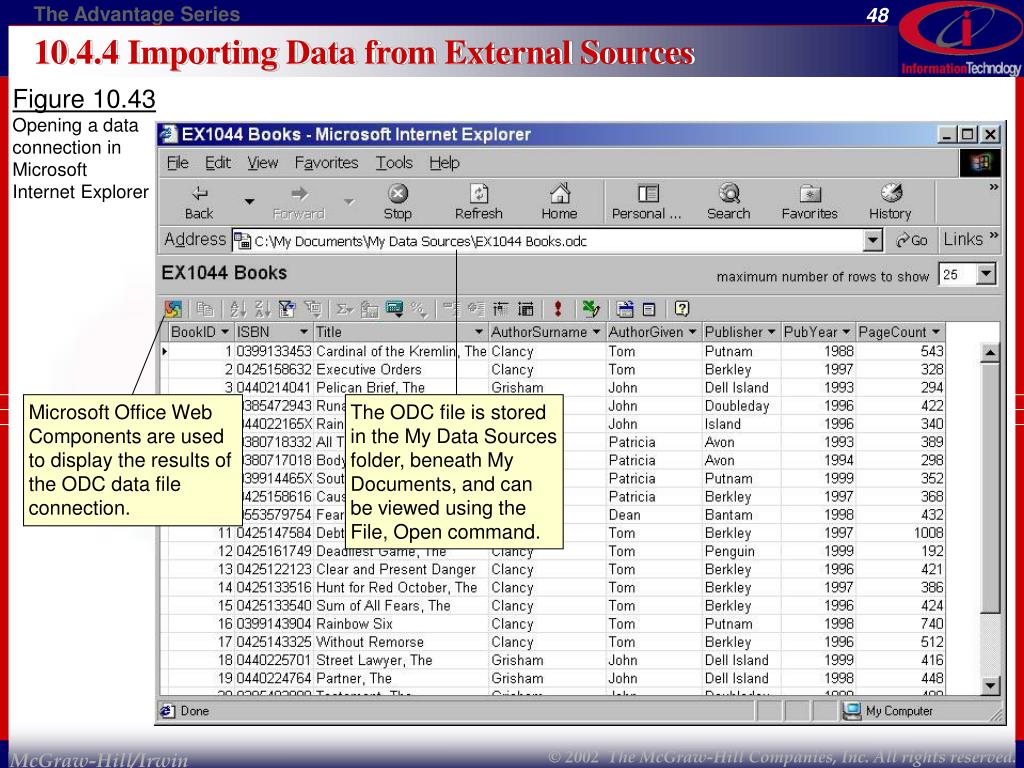Open the AuthorGiven column filter dropdown
Image resolution: width=1024 pixels, height=768 pixels.
[x=692, y=332]
